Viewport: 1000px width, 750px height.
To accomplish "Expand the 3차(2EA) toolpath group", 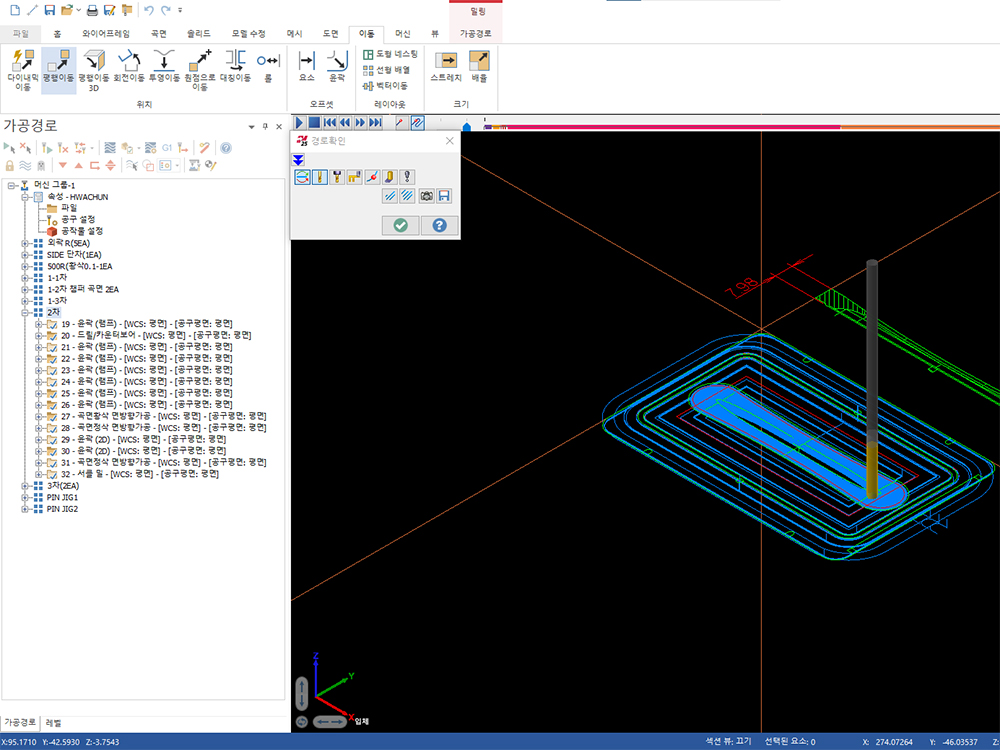I will 25,486.
